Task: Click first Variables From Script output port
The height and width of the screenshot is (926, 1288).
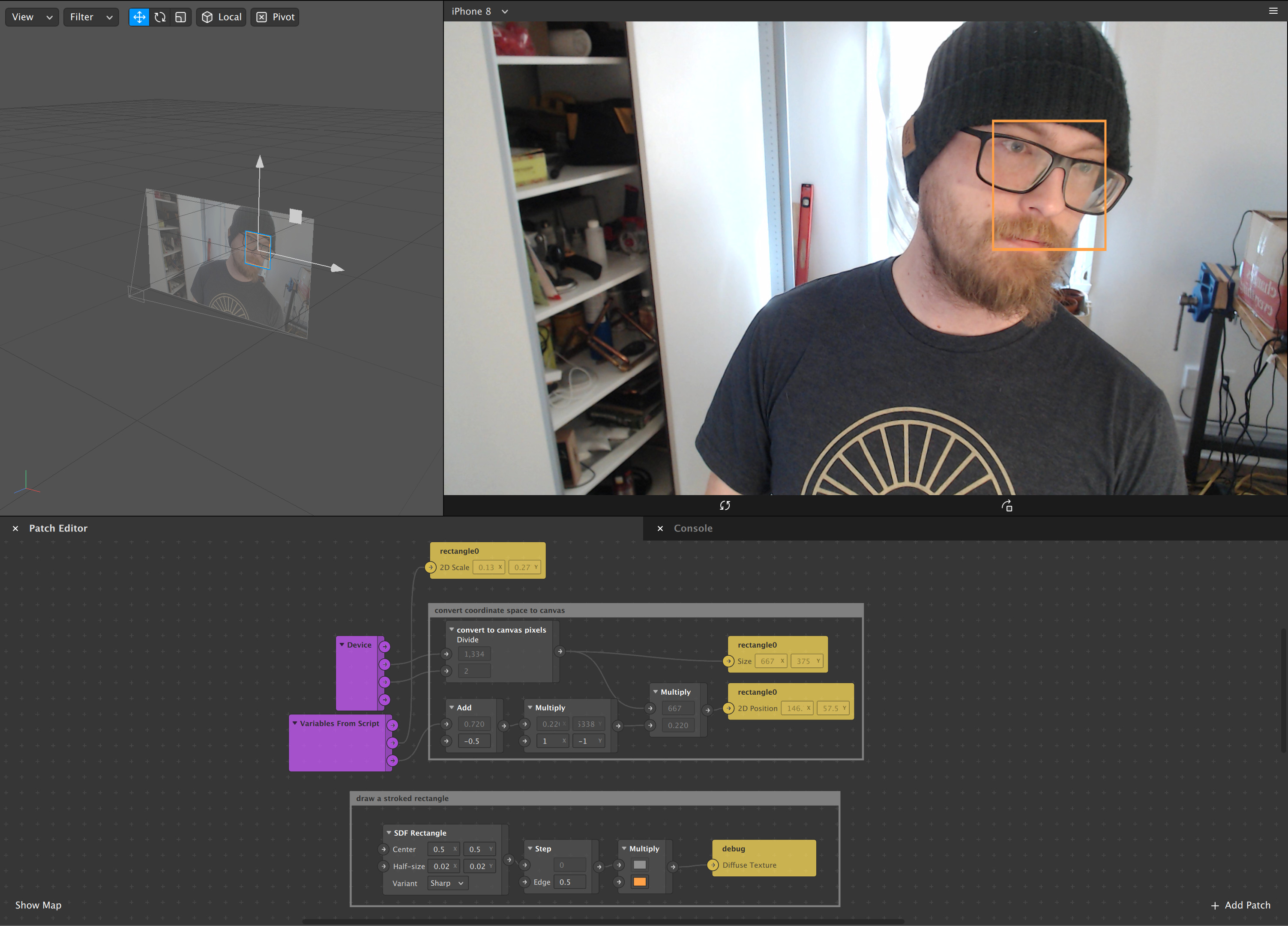Action: 392,725
